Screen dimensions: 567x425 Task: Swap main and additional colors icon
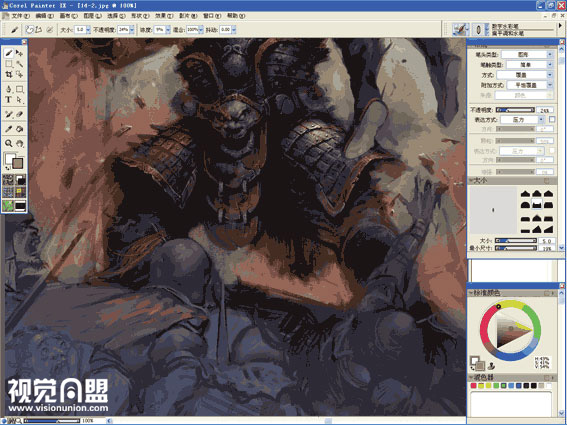(x=7, y=169)
